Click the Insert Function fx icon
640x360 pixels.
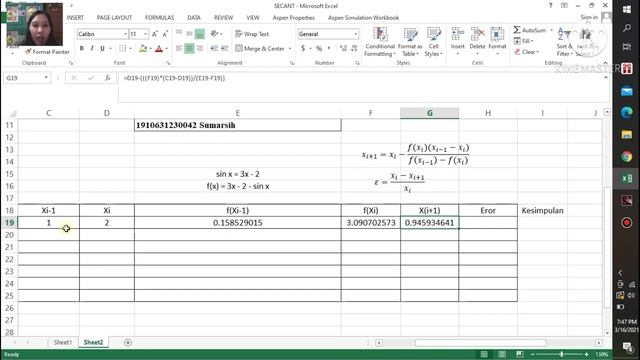[x=107, y=78]
